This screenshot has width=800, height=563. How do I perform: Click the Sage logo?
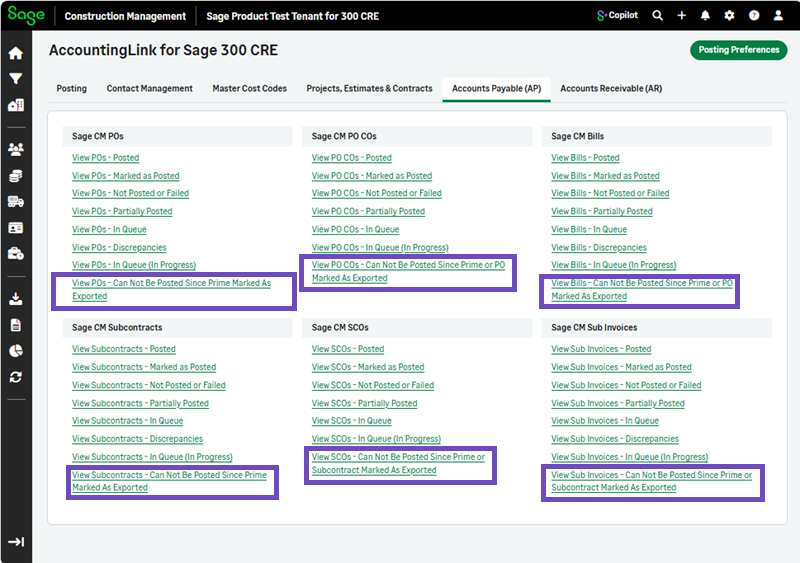point(26,15)
